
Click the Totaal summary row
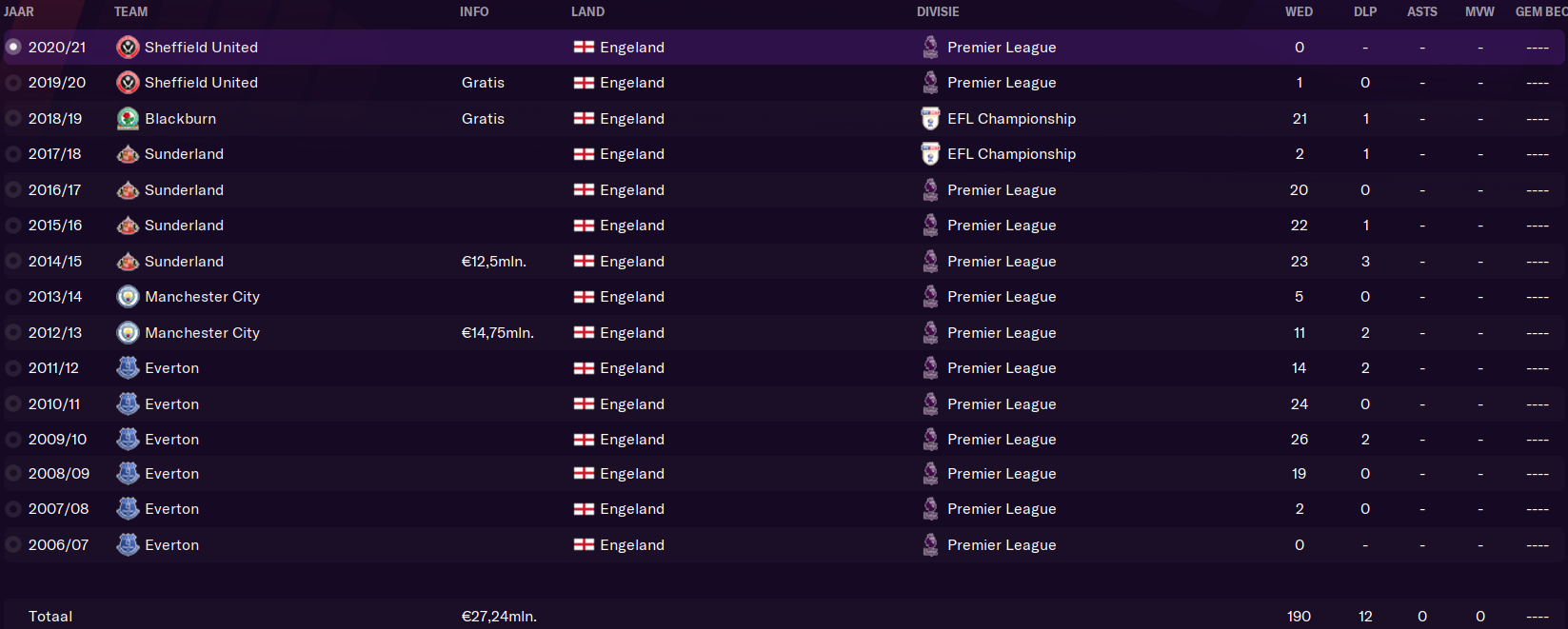click(x=784, y=616)
